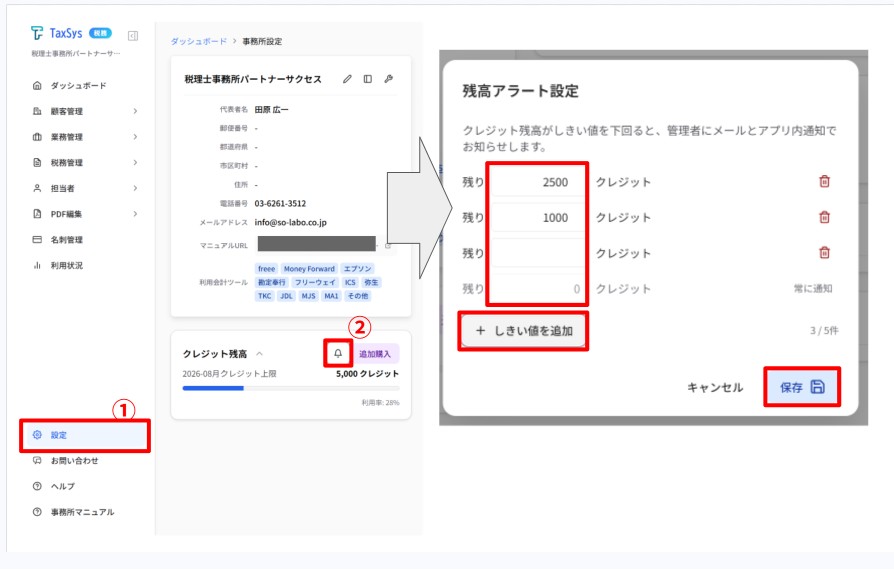
Task: Click the 追加購入 button
Action: click(x=375, y=354)
